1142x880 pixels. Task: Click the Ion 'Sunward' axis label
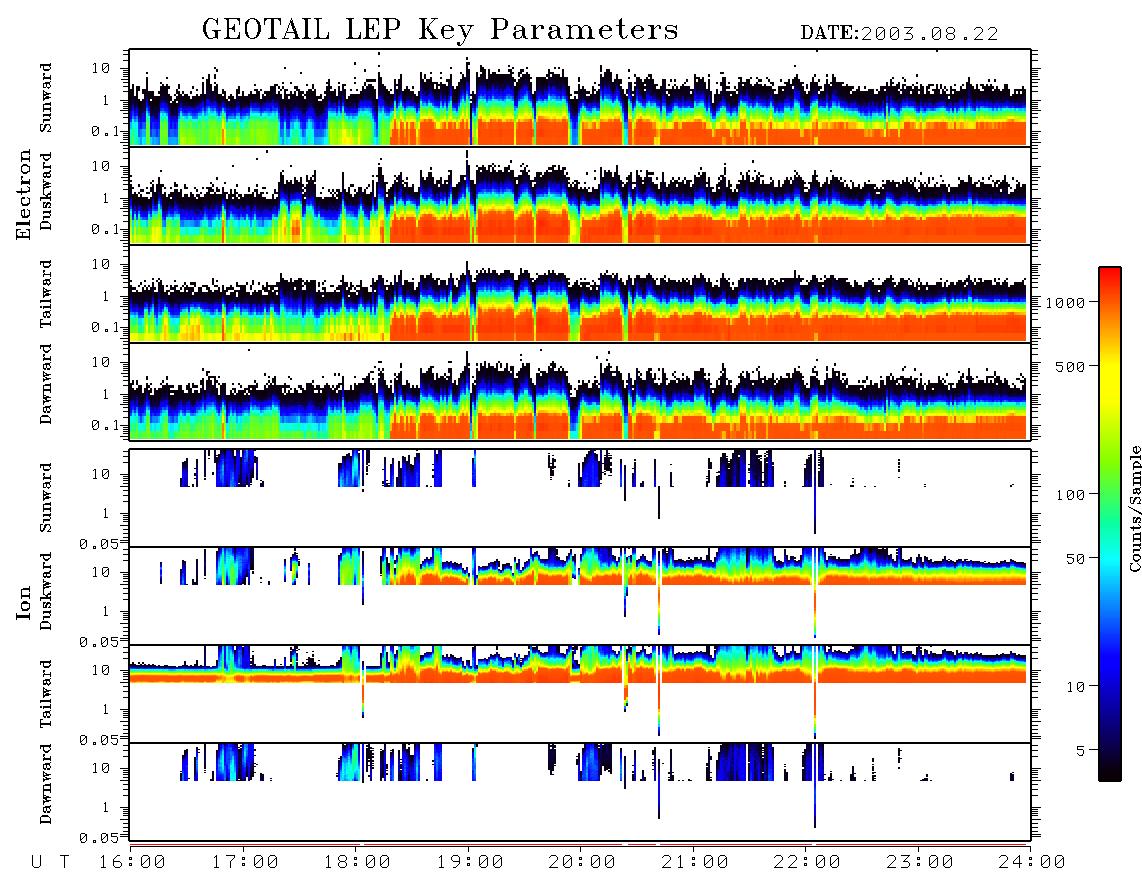coord(46,498)
